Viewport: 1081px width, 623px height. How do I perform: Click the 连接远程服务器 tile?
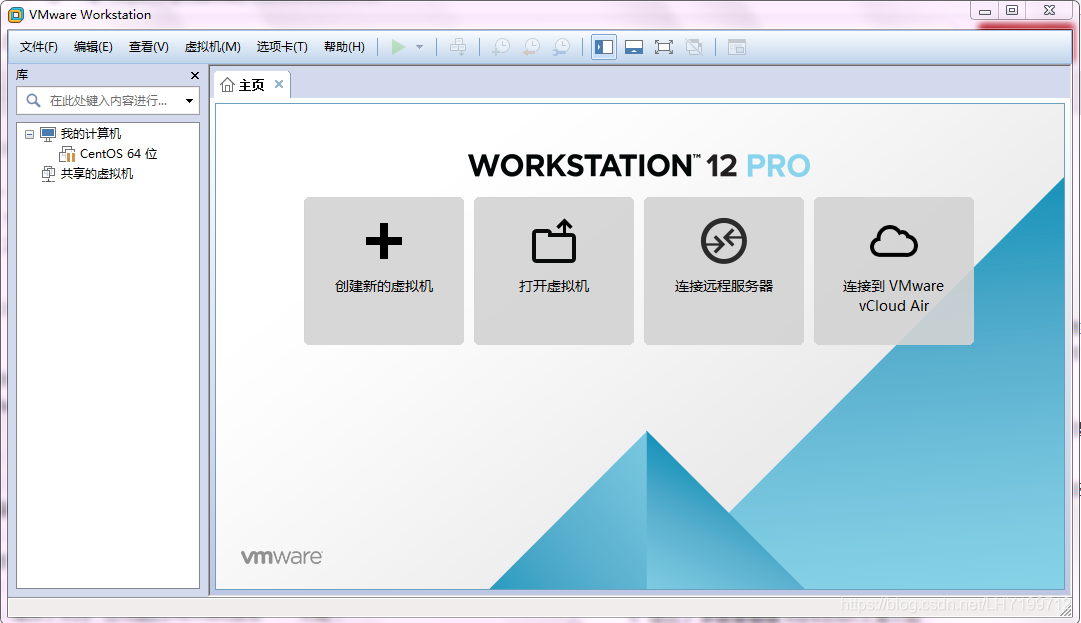tap(724, 271)
